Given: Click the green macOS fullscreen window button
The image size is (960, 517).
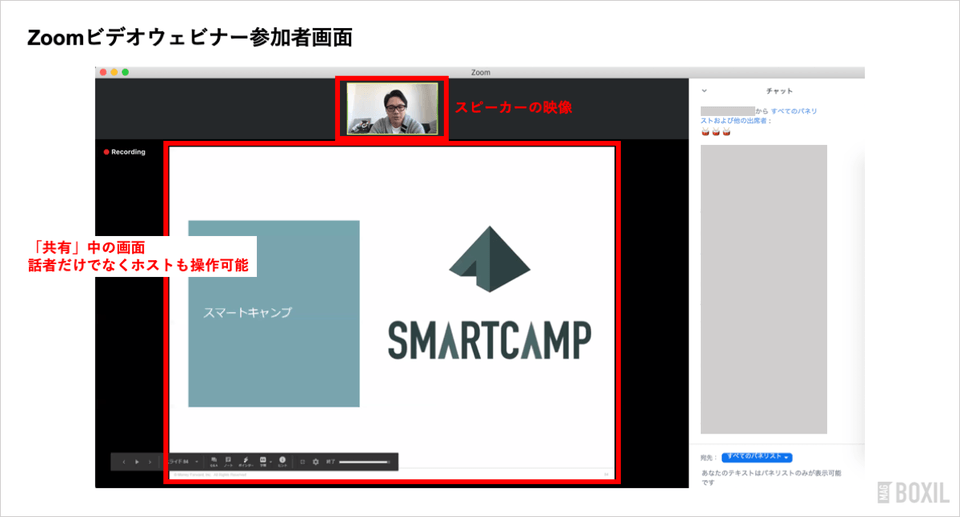Looking at the screenshot, I should pyautogui.click(x=126, y=72).
